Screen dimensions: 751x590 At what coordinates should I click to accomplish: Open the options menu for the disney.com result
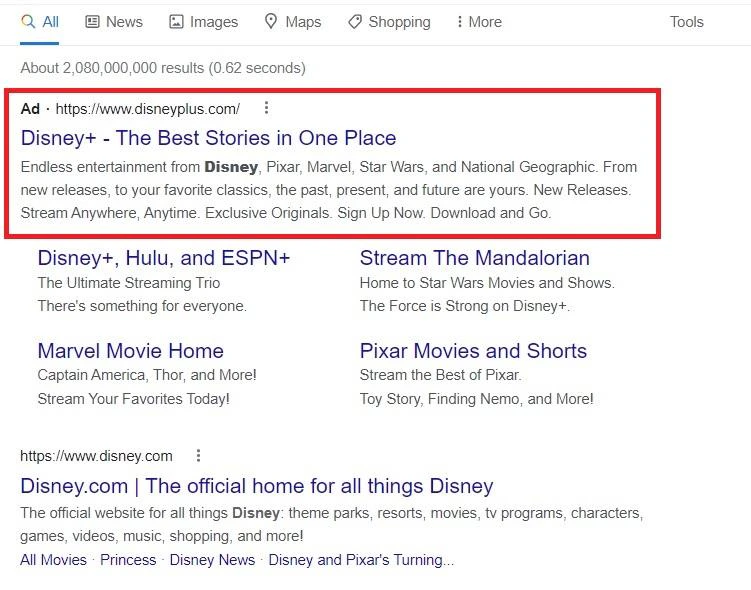[198, 455]
